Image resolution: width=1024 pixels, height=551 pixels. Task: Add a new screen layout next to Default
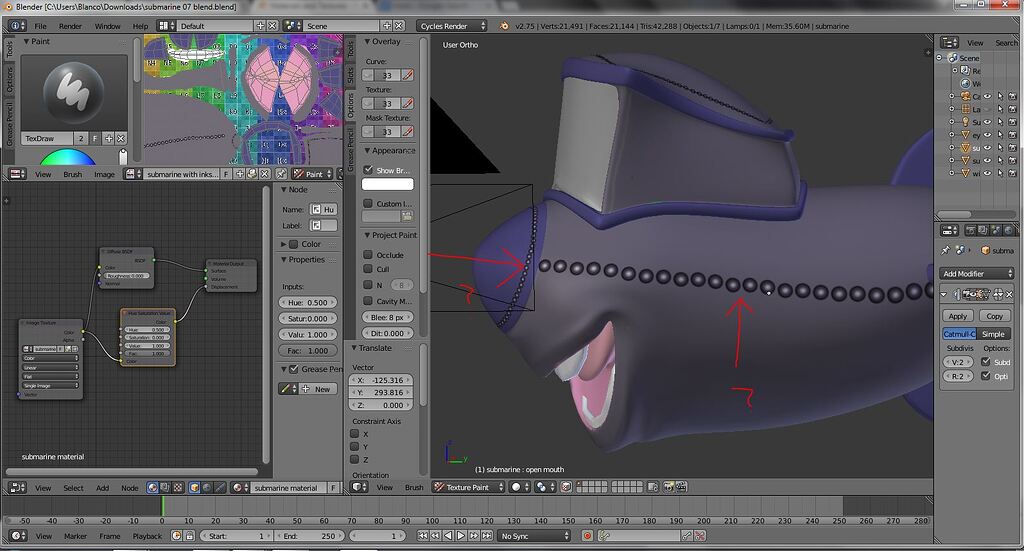[261, 26]
